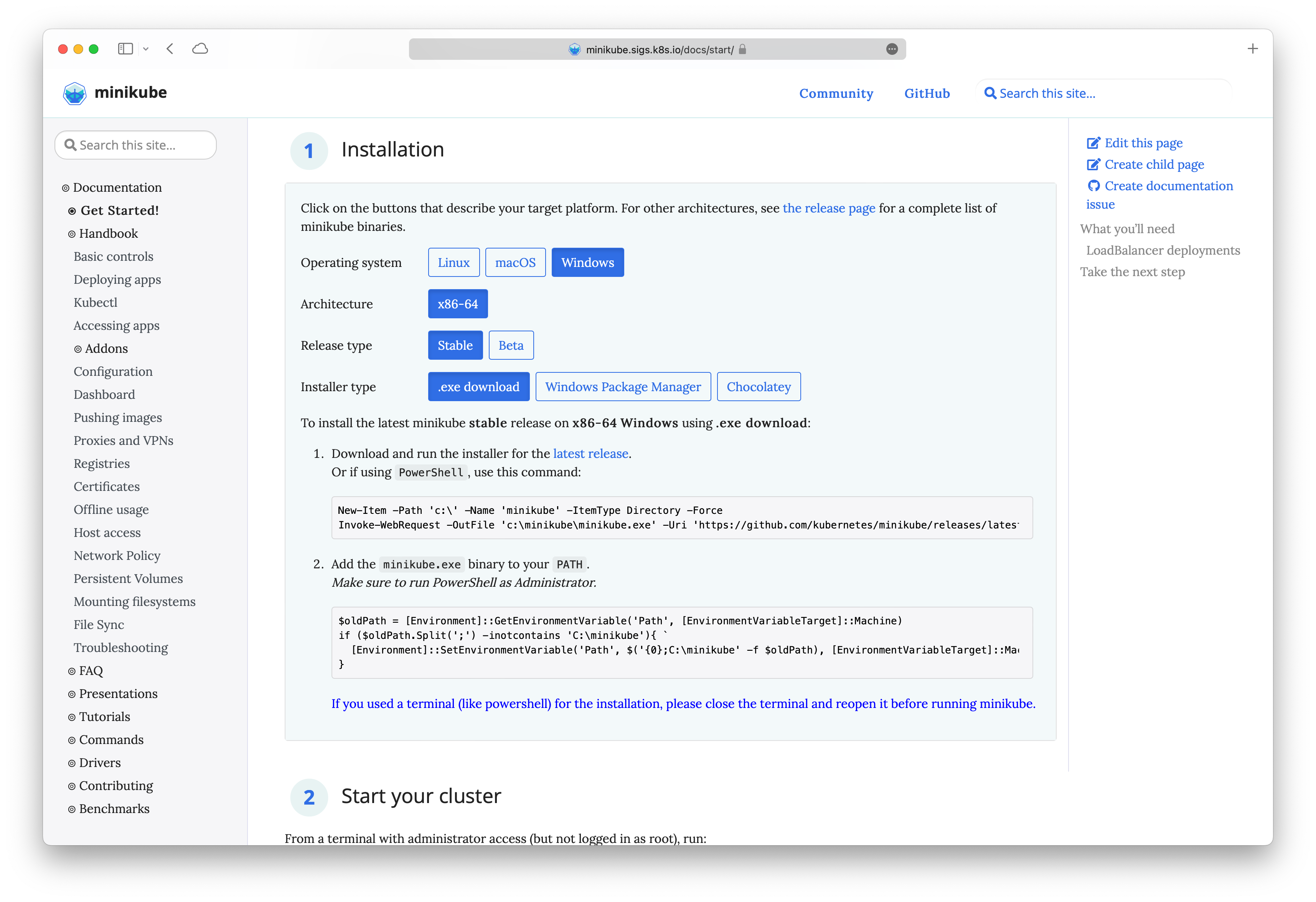The height and width of the screenshot is (902, 1316).
Task: Click the magnifier icon in the sidebar search
Action: coord(71,145)
